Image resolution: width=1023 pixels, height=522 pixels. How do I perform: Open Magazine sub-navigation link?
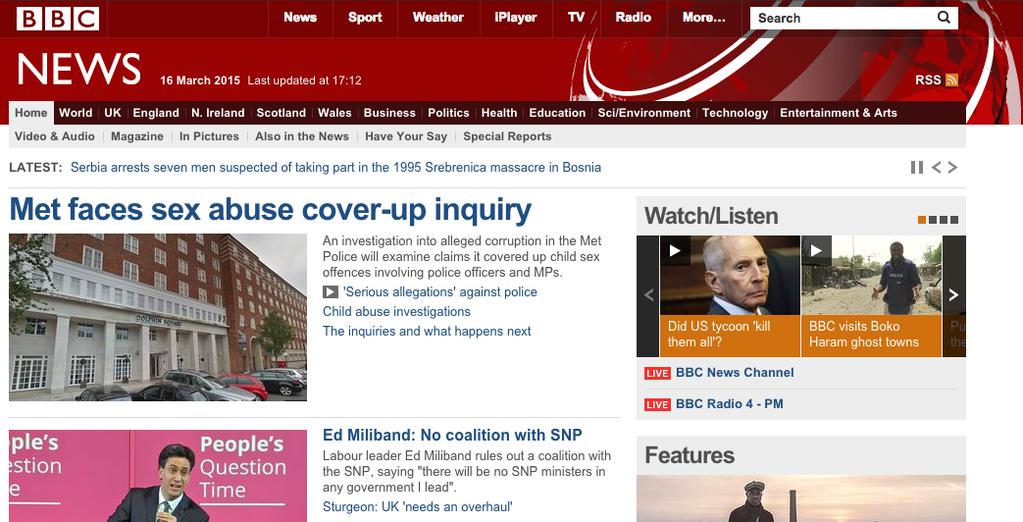(x=137, y=136)
